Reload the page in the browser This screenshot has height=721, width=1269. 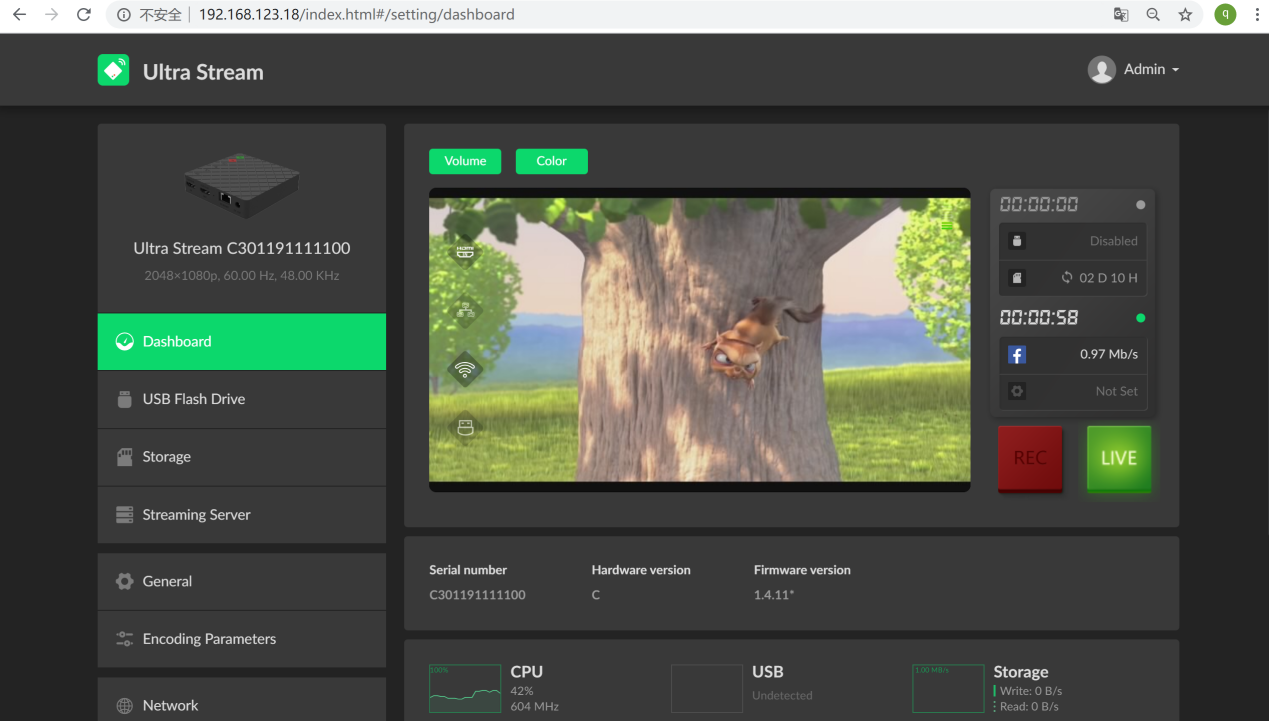84,15
